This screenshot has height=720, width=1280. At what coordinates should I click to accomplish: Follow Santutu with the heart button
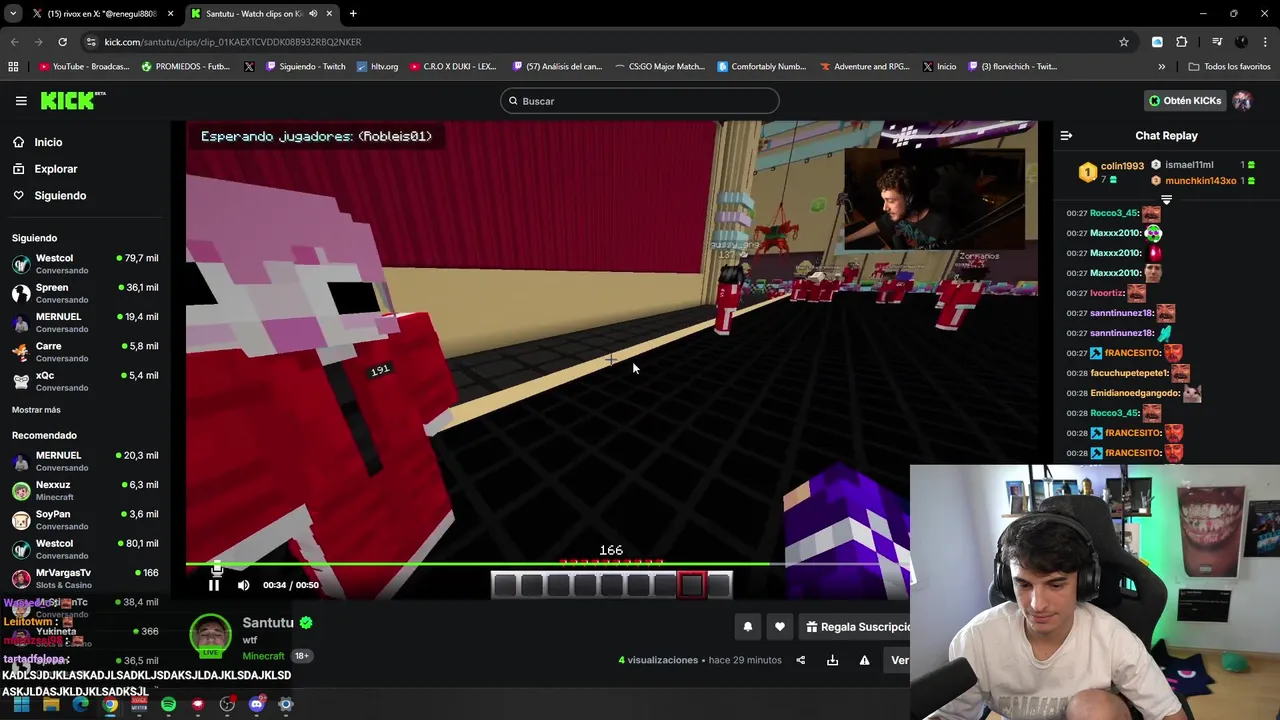coord(780,627)
